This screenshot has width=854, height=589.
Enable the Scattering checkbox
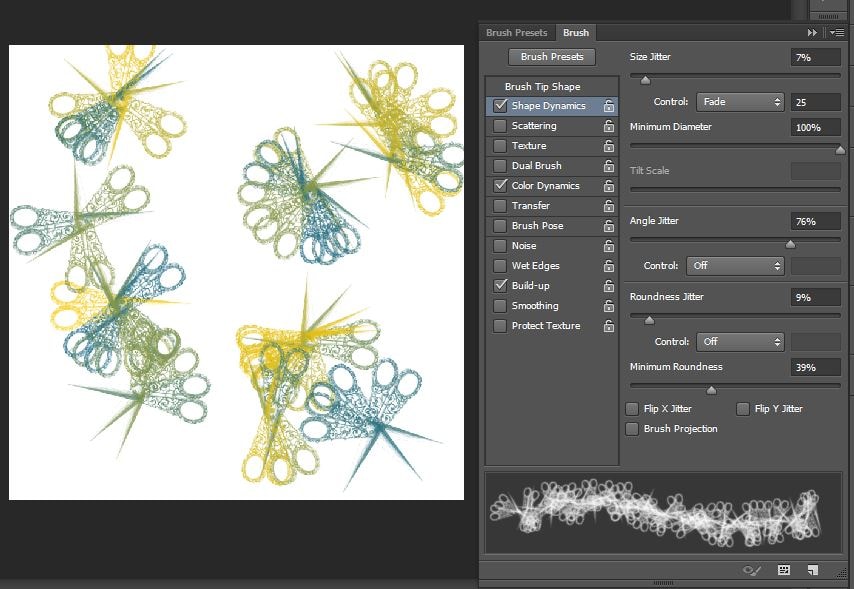(x=500, y=126)
